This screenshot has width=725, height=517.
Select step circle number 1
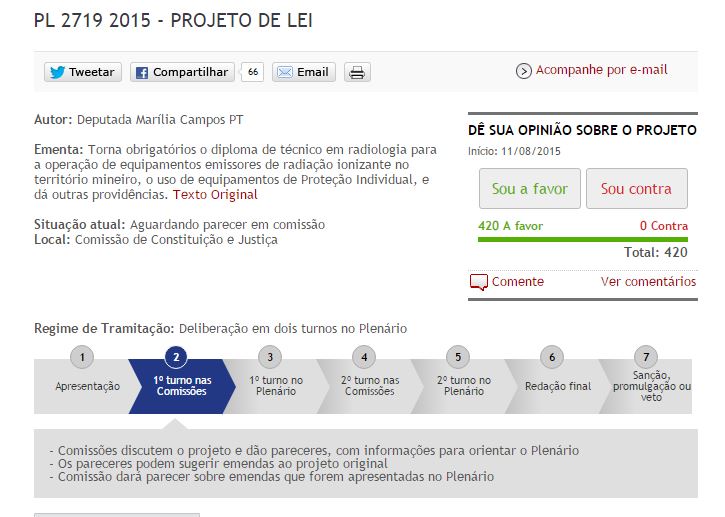tap(82, 357)
